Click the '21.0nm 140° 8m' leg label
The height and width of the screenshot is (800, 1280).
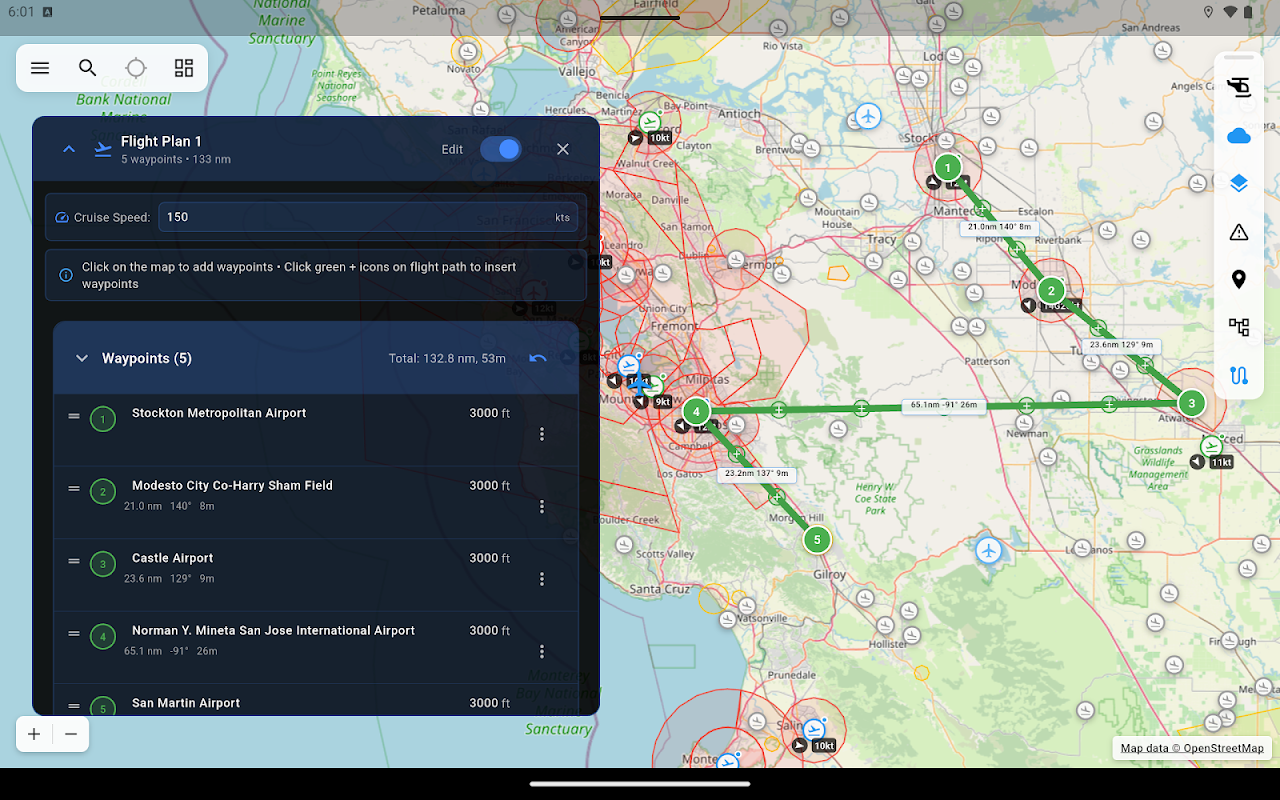tap(1000, 227)
